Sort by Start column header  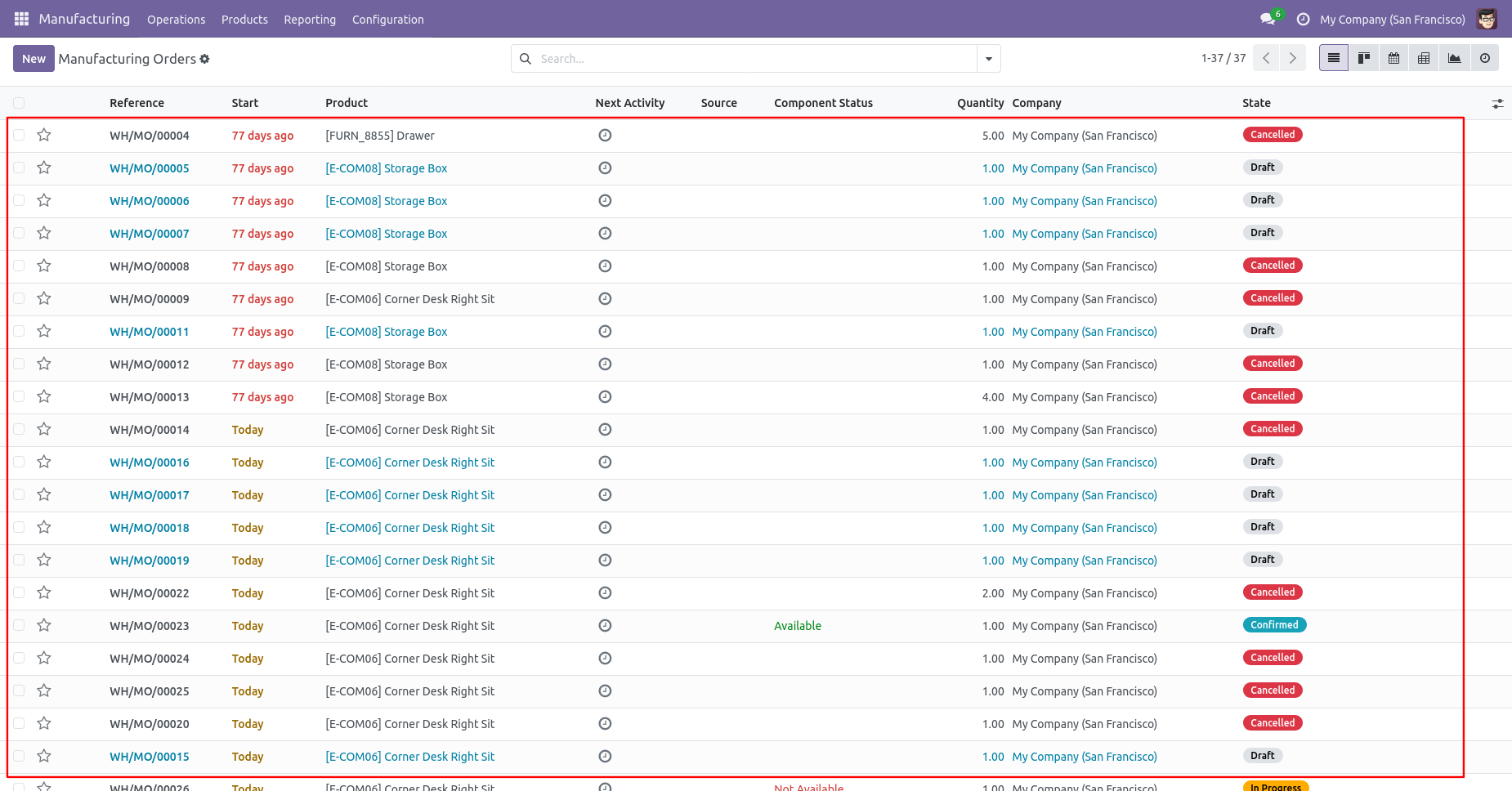(244, 103)
